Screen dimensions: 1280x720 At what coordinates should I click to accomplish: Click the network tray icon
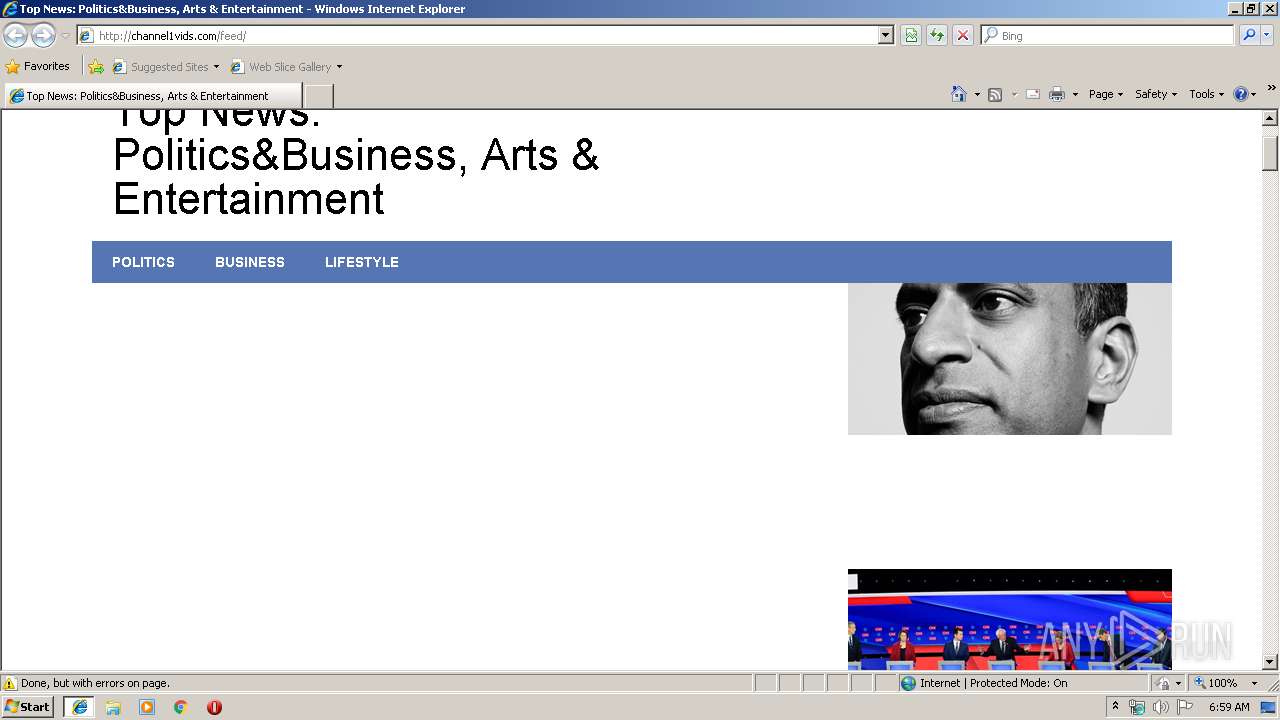pyautogui.click(x=1137, y=707)
